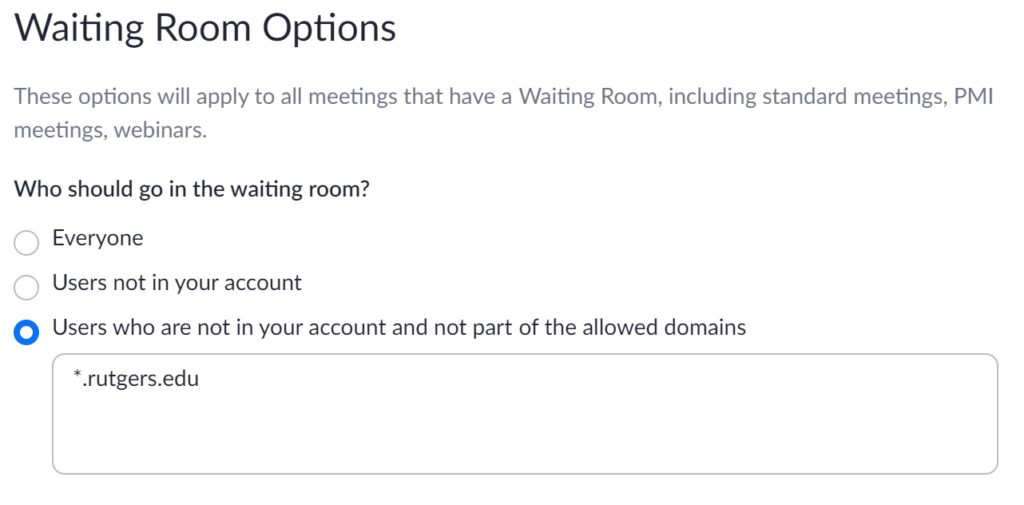Click the selected allowed domains radio button

tap(26, 332)
